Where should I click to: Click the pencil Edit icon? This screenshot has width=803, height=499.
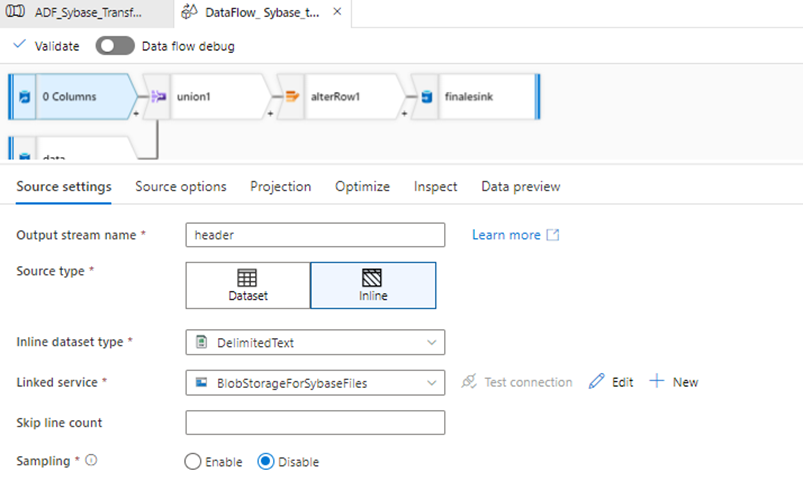(x=597, y=382)
